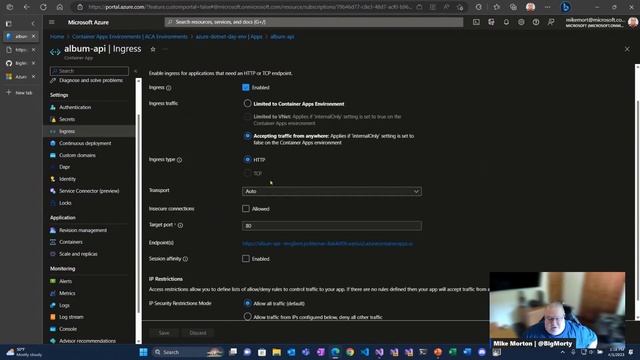
Task: Click the Locks icon in sidebar
Action: coord(53,203)
